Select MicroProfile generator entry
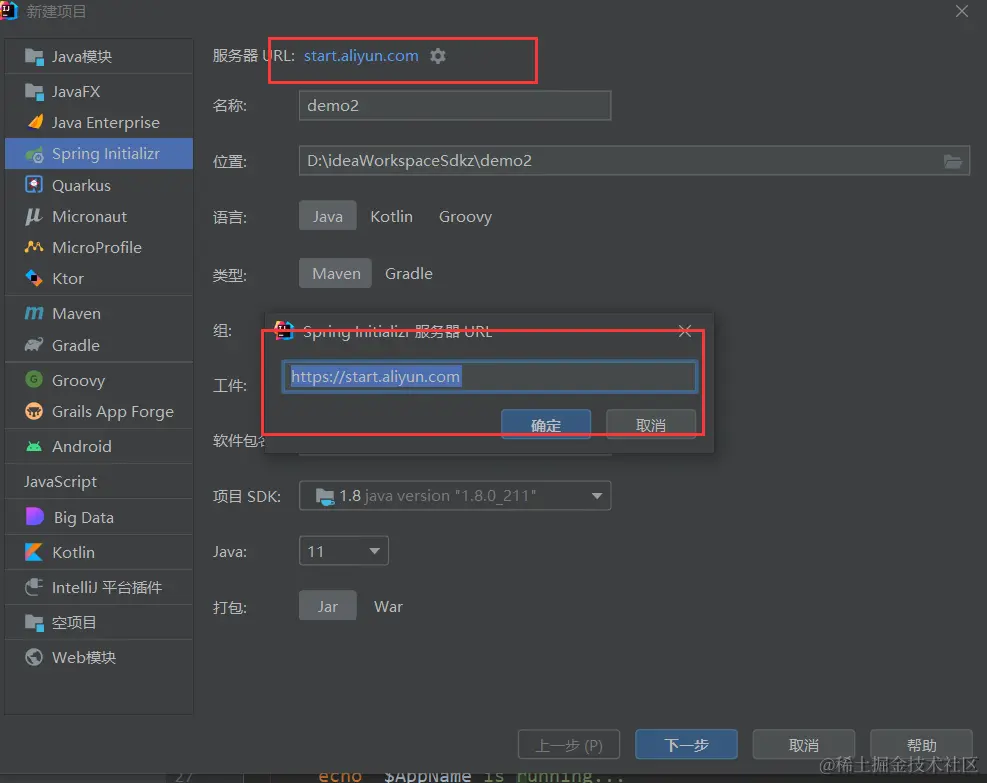 click(99, 247)
